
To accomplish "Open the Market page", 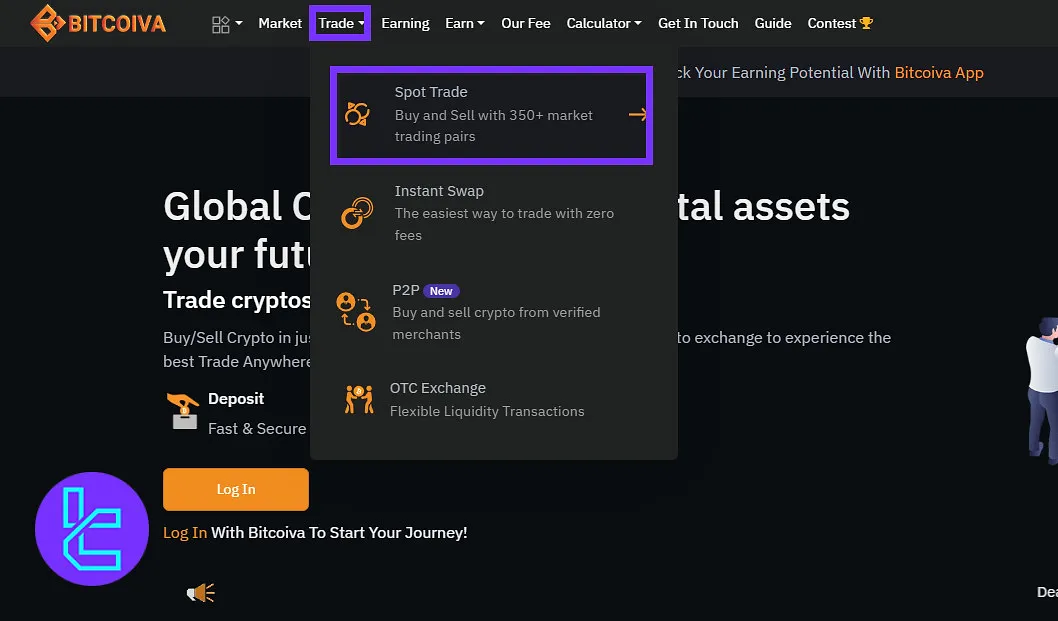I will click(x=280, y=23).
